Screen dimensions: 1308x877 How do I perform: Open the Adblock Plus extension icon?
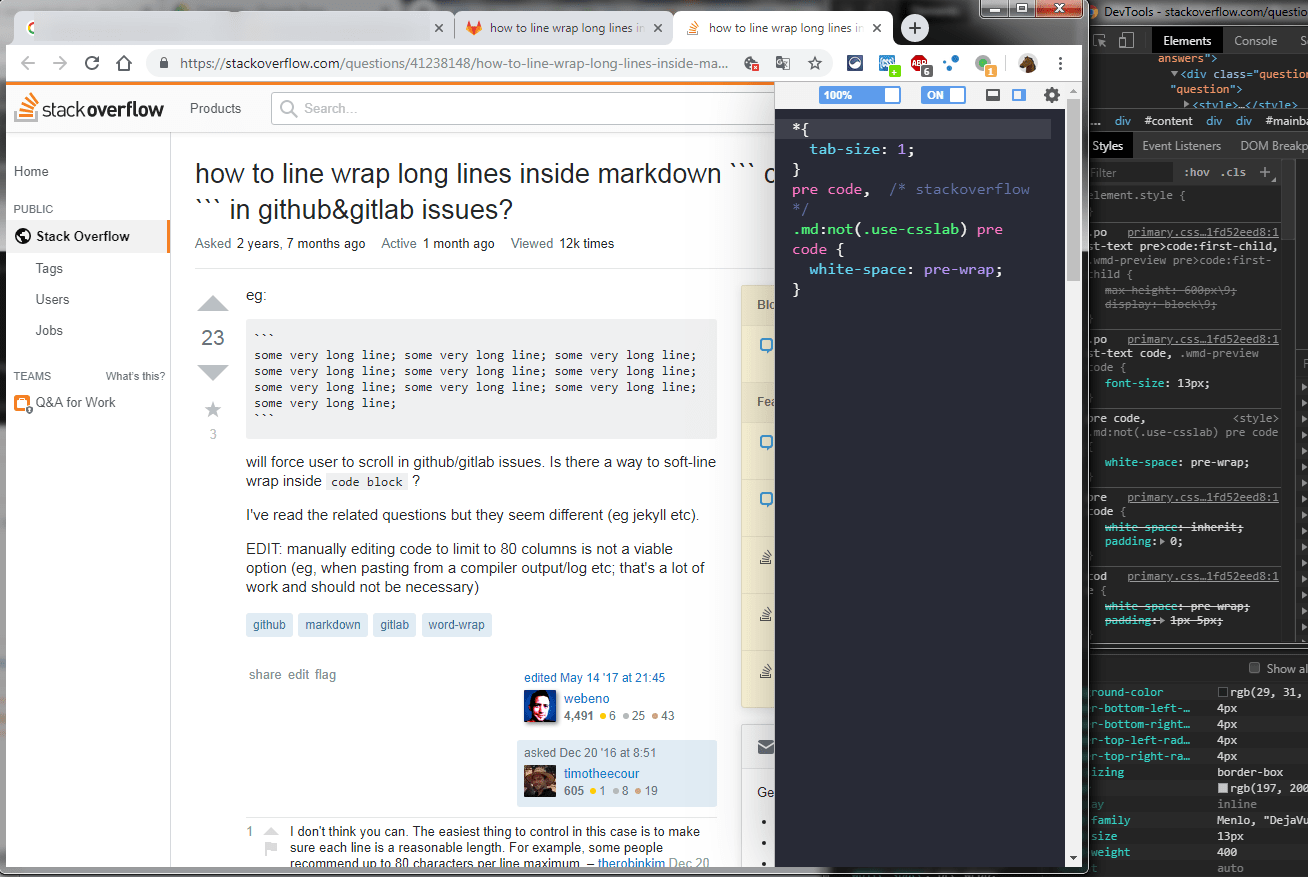click(x=919, y=64)
